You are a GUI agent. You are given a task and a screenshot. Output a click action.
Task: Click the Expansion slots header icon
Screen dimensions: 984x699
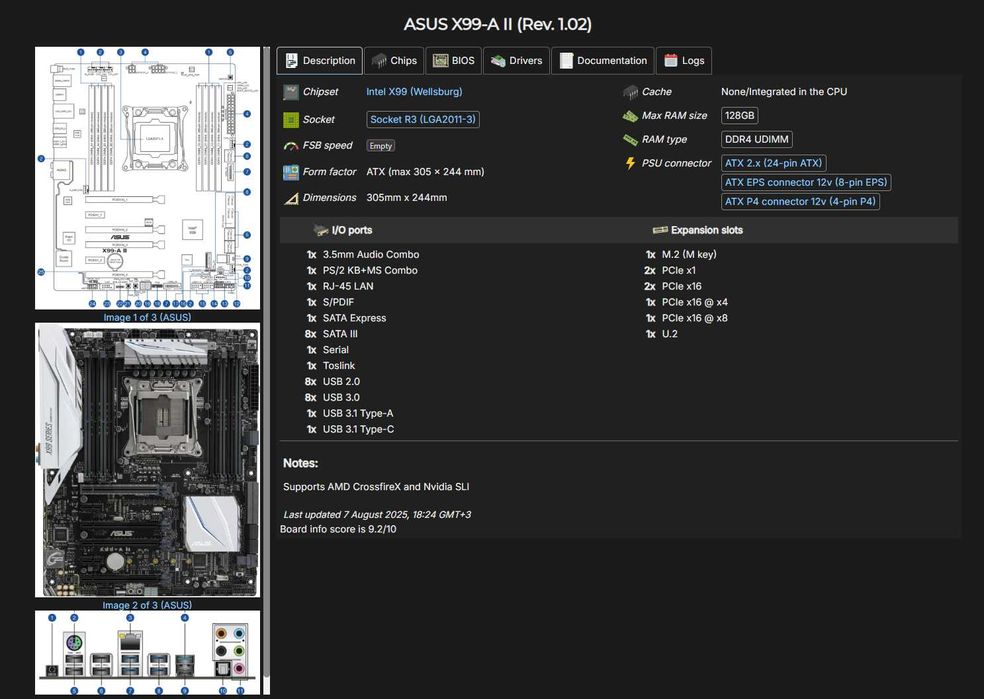pos(660,230)
